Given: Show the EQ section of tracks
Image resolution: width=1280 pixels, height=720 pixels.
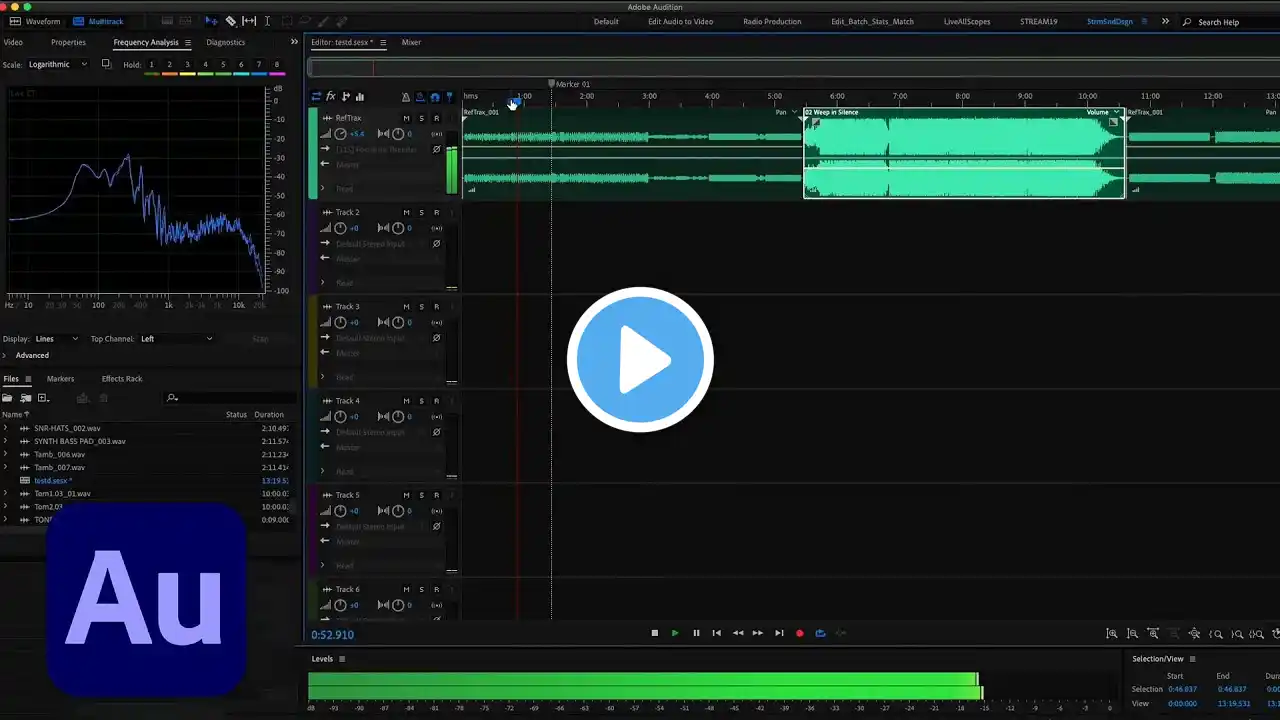Looking at the screenshot, I should (x=360, y=97).
